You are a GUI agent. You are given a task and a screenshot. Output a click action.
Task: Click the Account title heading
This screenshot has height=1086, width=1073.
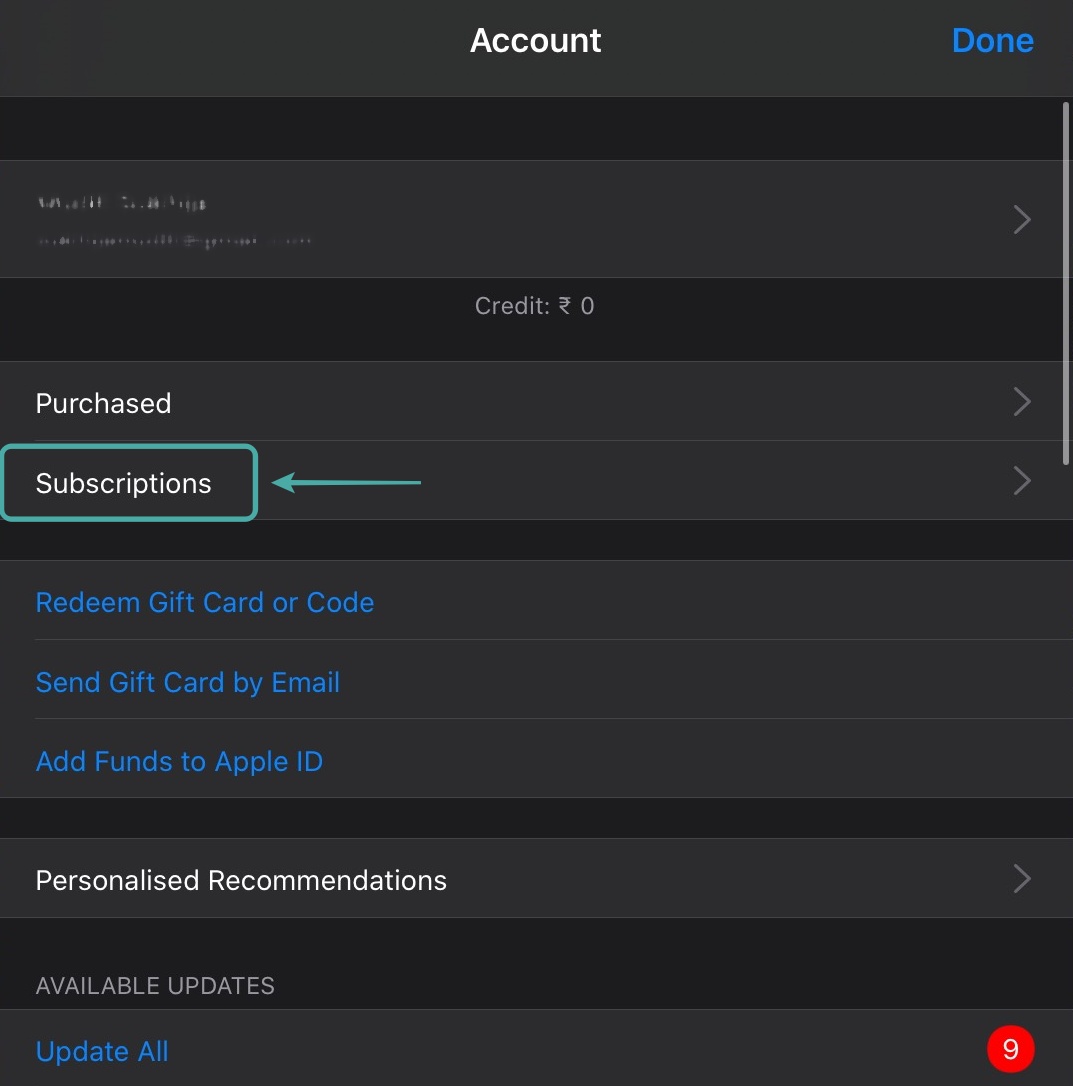coord(535,41)
